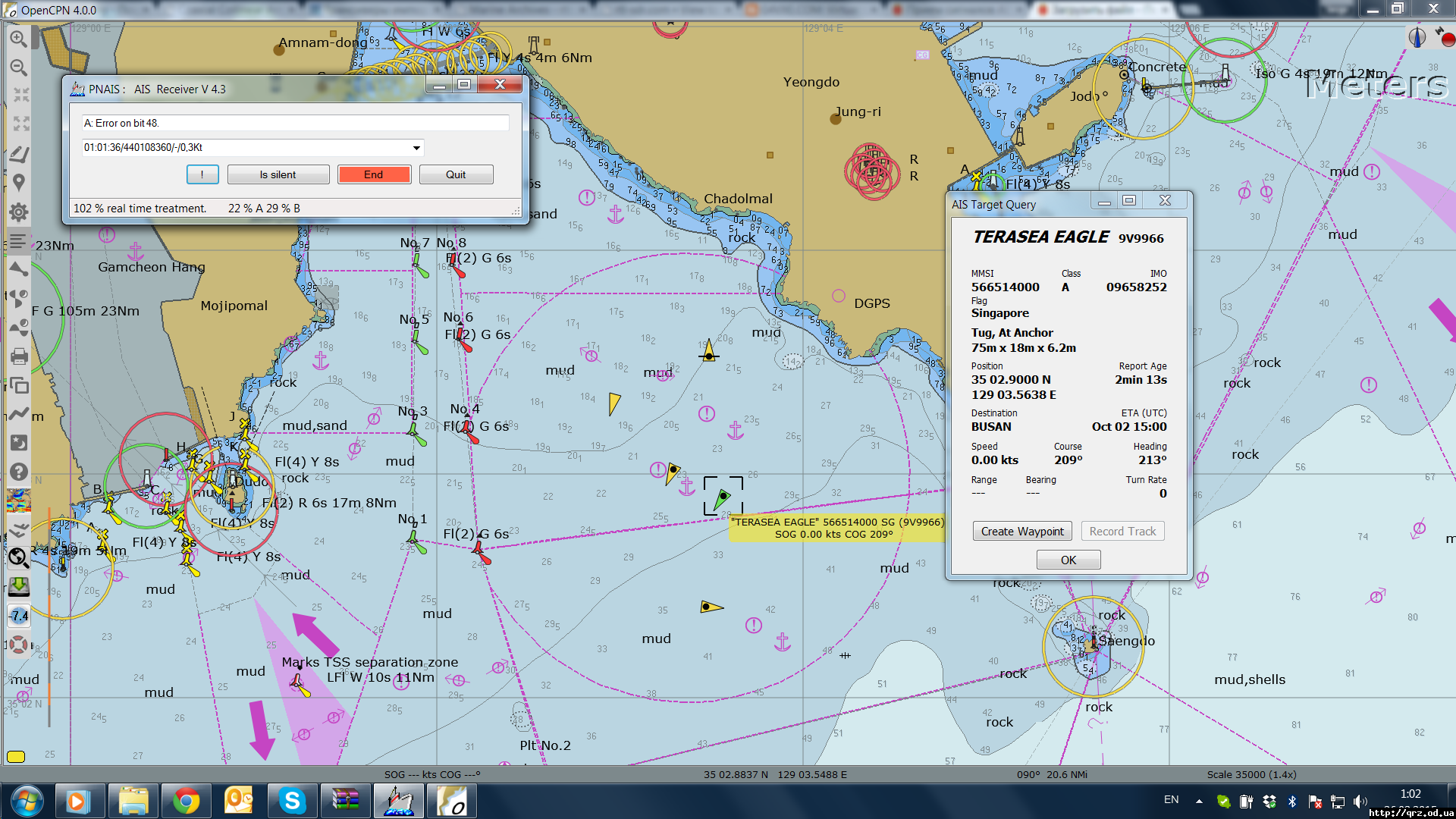Toggle tide display icon
Image resolution: width=1456 pixels, height=819 pixels.
(x=18, y=299)
